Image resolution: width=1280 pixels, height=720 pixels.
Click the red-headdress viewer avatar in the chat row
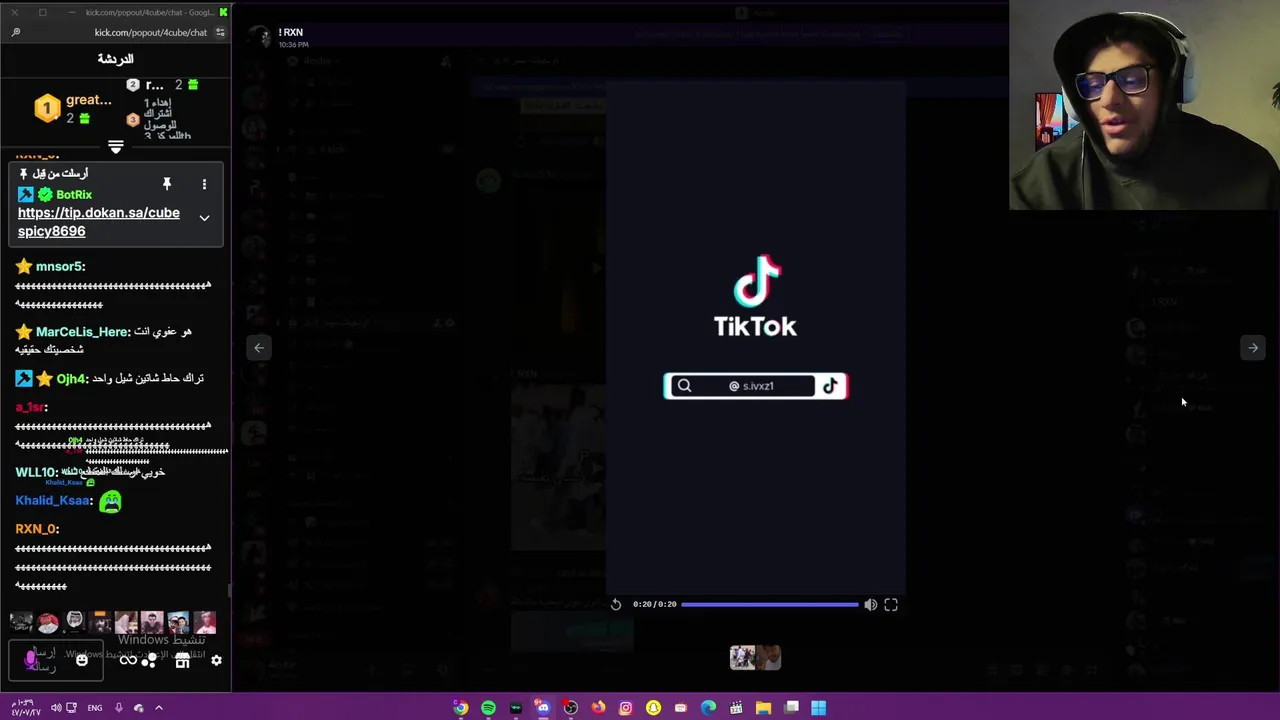click(x=47, y=623)
